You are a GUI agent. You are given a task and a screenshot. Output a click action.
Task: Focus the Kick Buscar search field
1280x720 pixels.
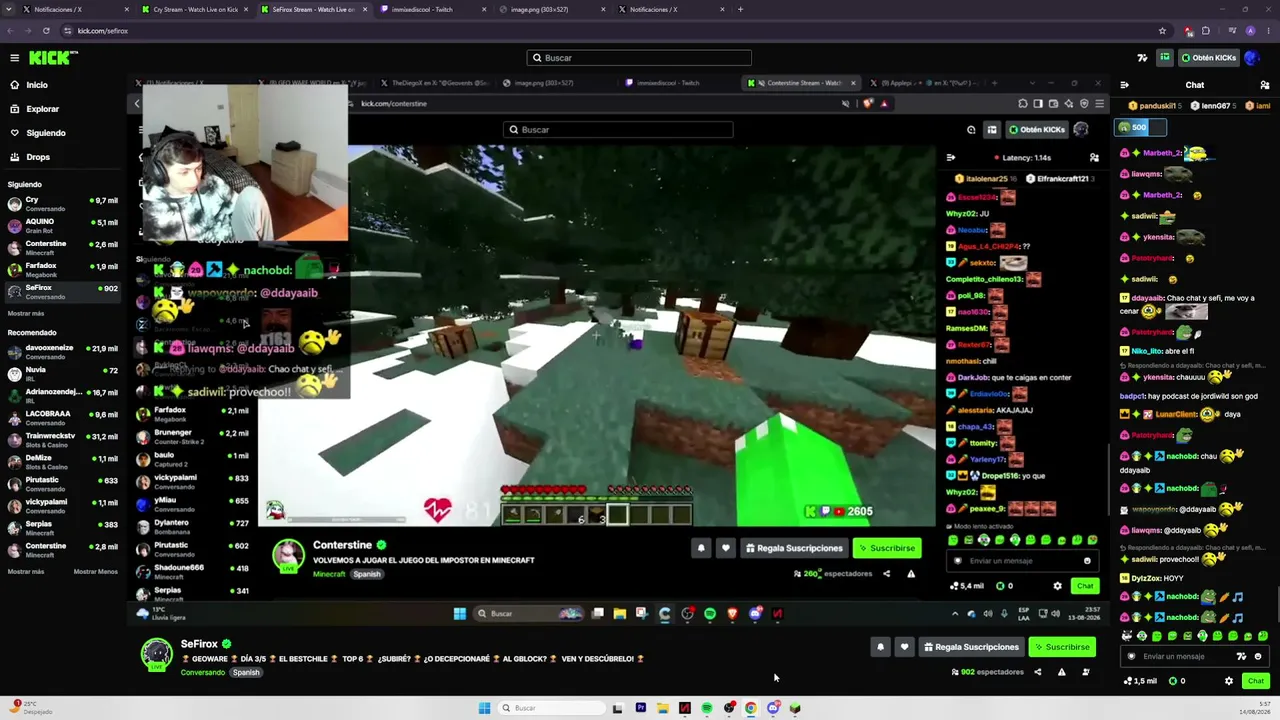click(x=639, y=58)
